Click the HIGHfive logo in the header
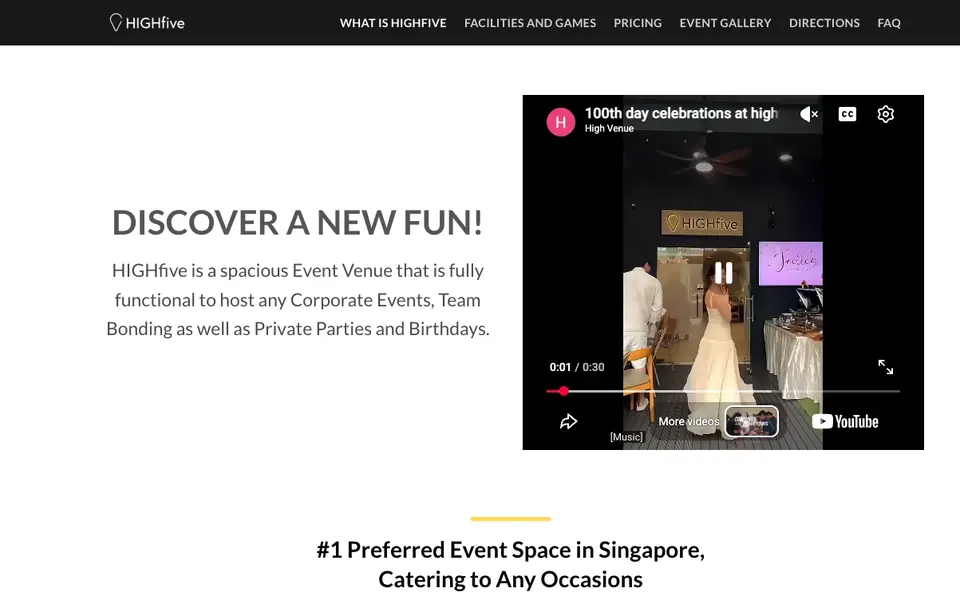Screen dimensions: 960x600 coord(147,23)
